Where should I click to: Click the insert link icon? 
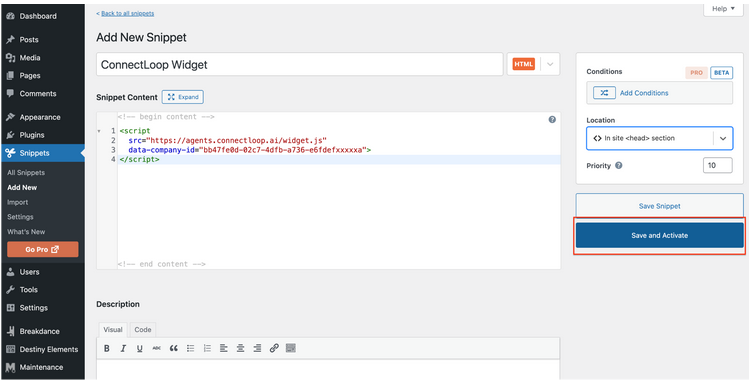274,349
